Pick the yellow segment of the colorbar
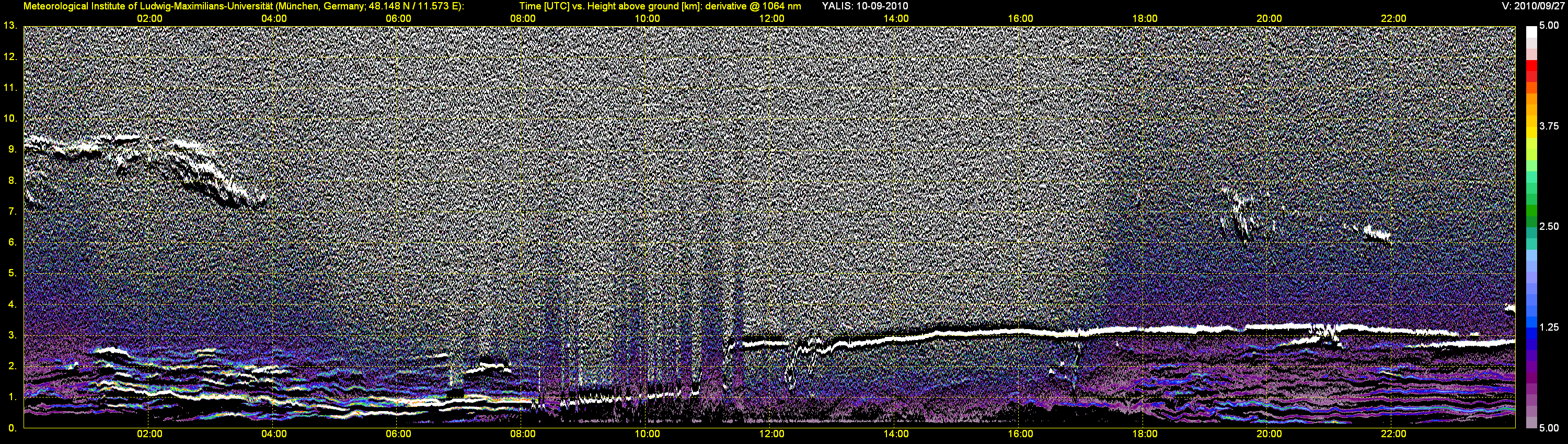This screenshot has width=1568, height=444. click(x=1531, y=133)
